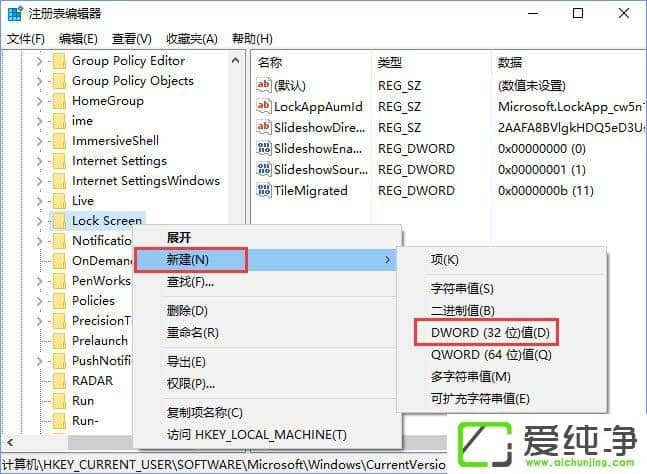Choose 权限(P)... in the context menu
This screenshot has width=647, height=474.
tap(266, 384)
